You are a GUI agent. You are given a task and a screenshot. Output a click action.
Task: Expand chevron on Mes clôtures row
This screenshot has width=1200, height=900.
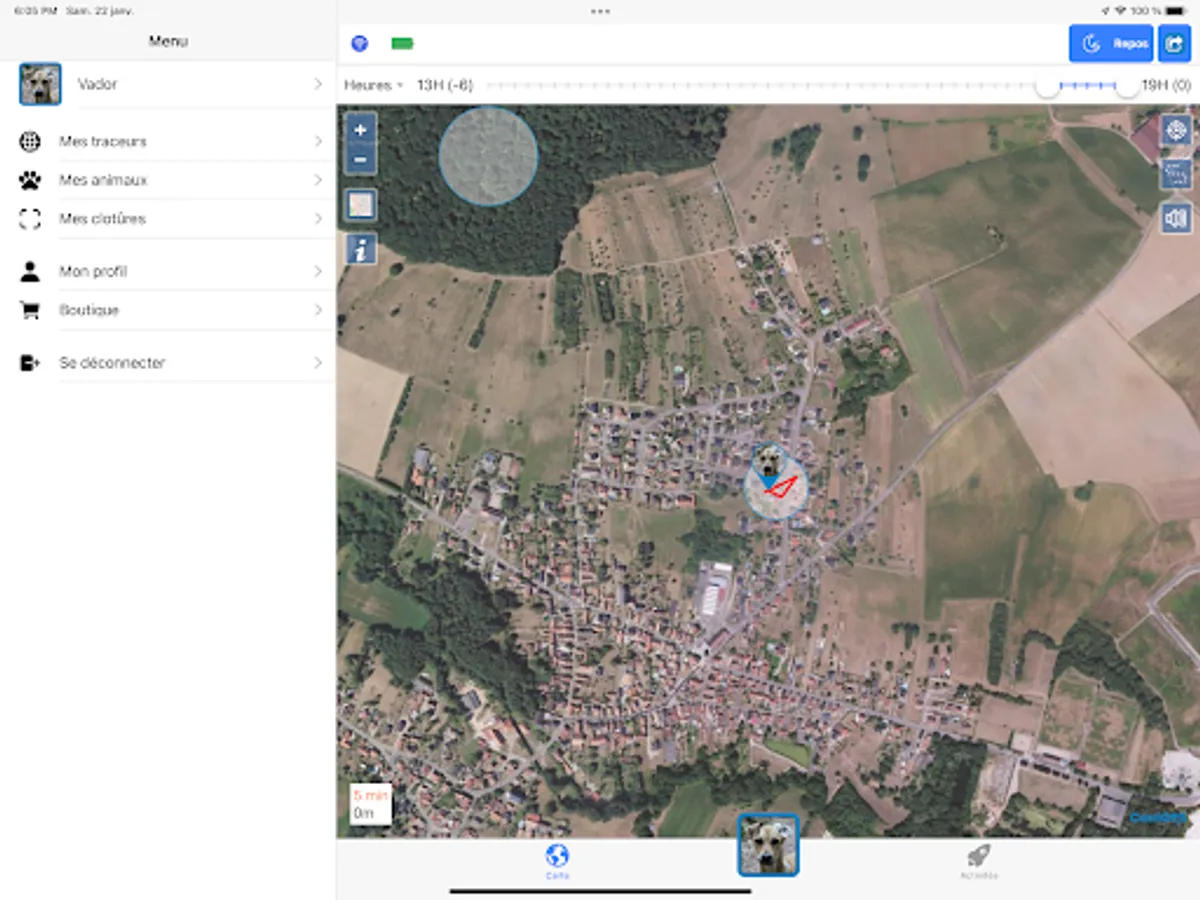click(318, 219)
